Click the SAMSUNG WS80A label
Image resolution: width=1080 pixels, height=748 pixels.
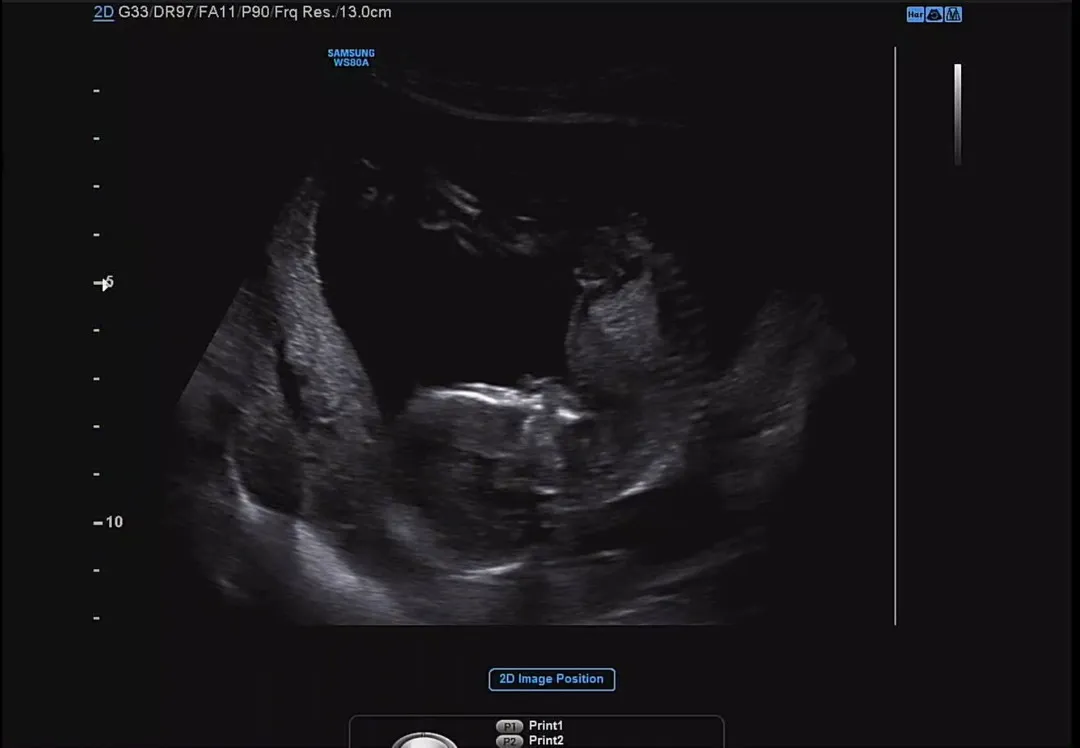click(351, 58)
